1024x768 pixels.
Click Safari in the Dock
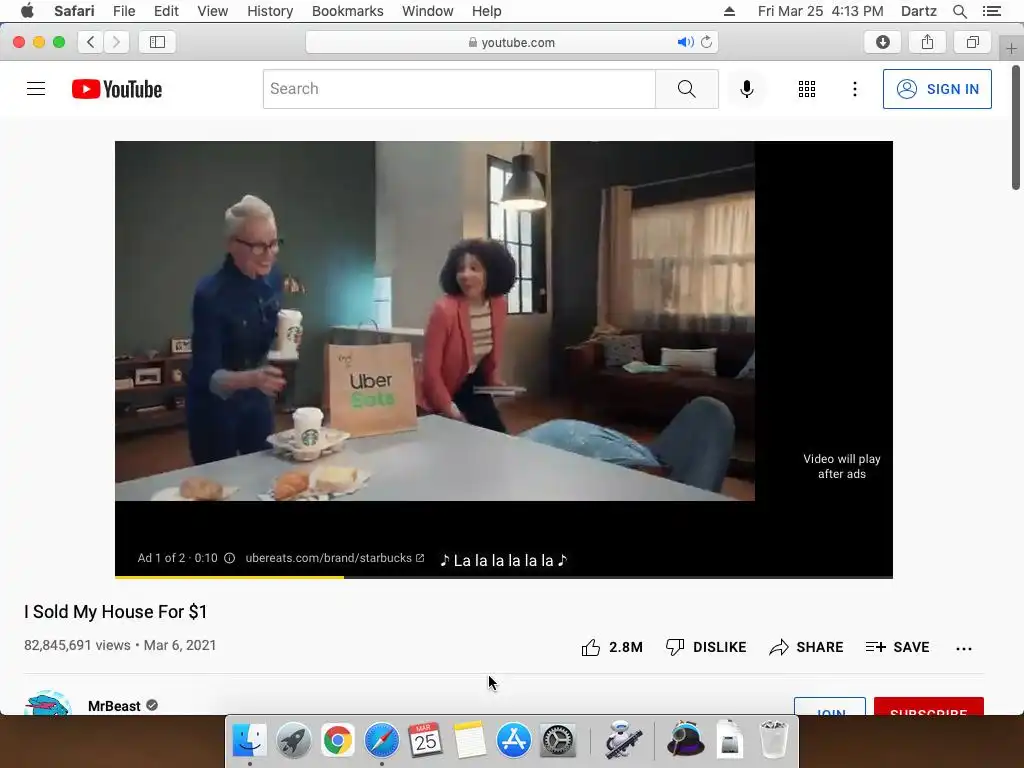[x=381, y=740]
